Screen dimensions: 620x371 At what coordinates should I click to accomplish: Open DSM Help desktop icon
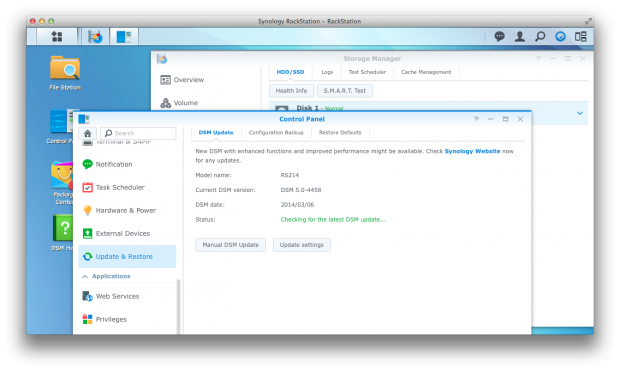pyautogui.click(x=62, y=233)
